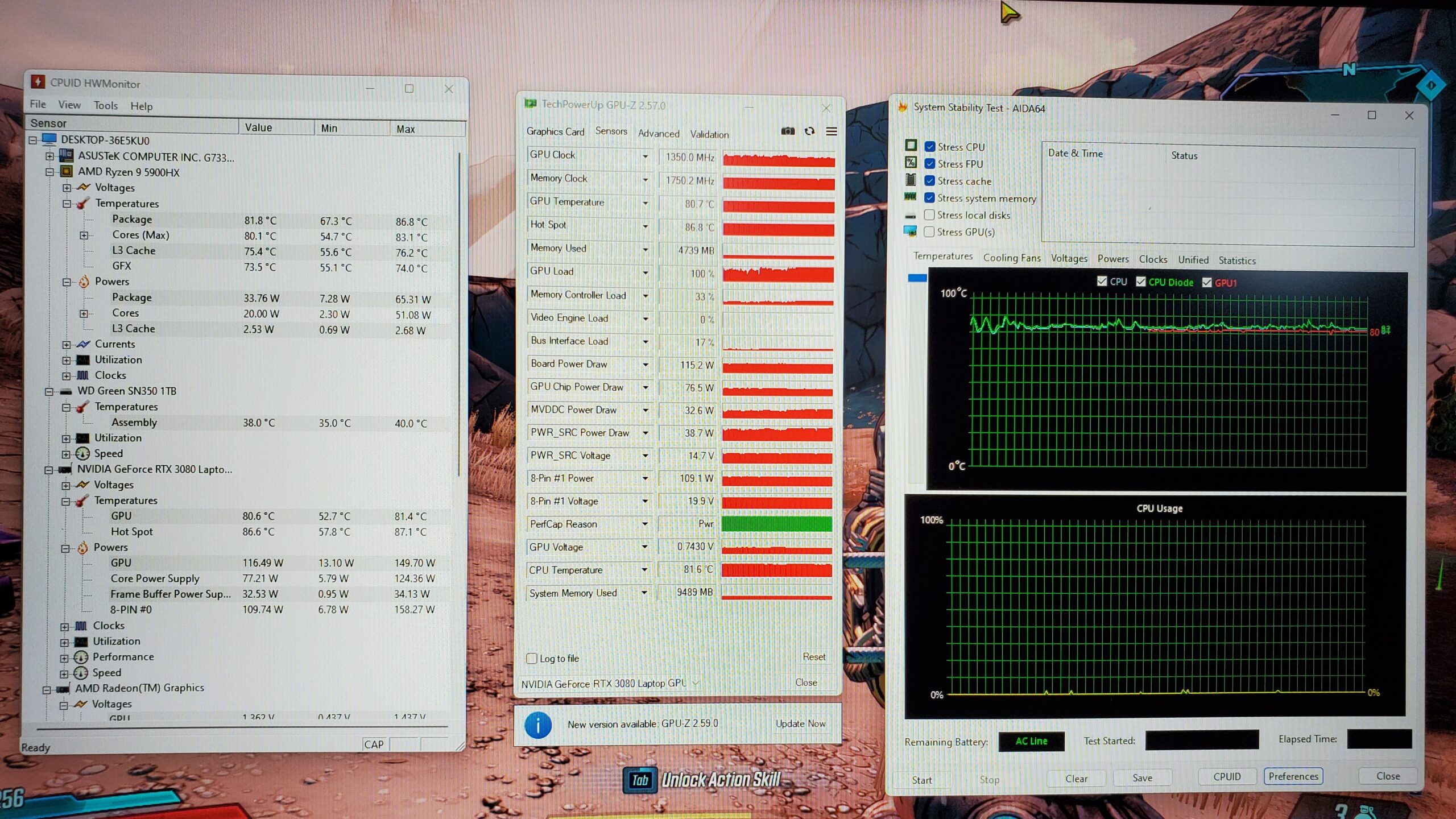
Task: Enable the Log to file checkbox
Action: pyautogui.click(x=532, y=659)
